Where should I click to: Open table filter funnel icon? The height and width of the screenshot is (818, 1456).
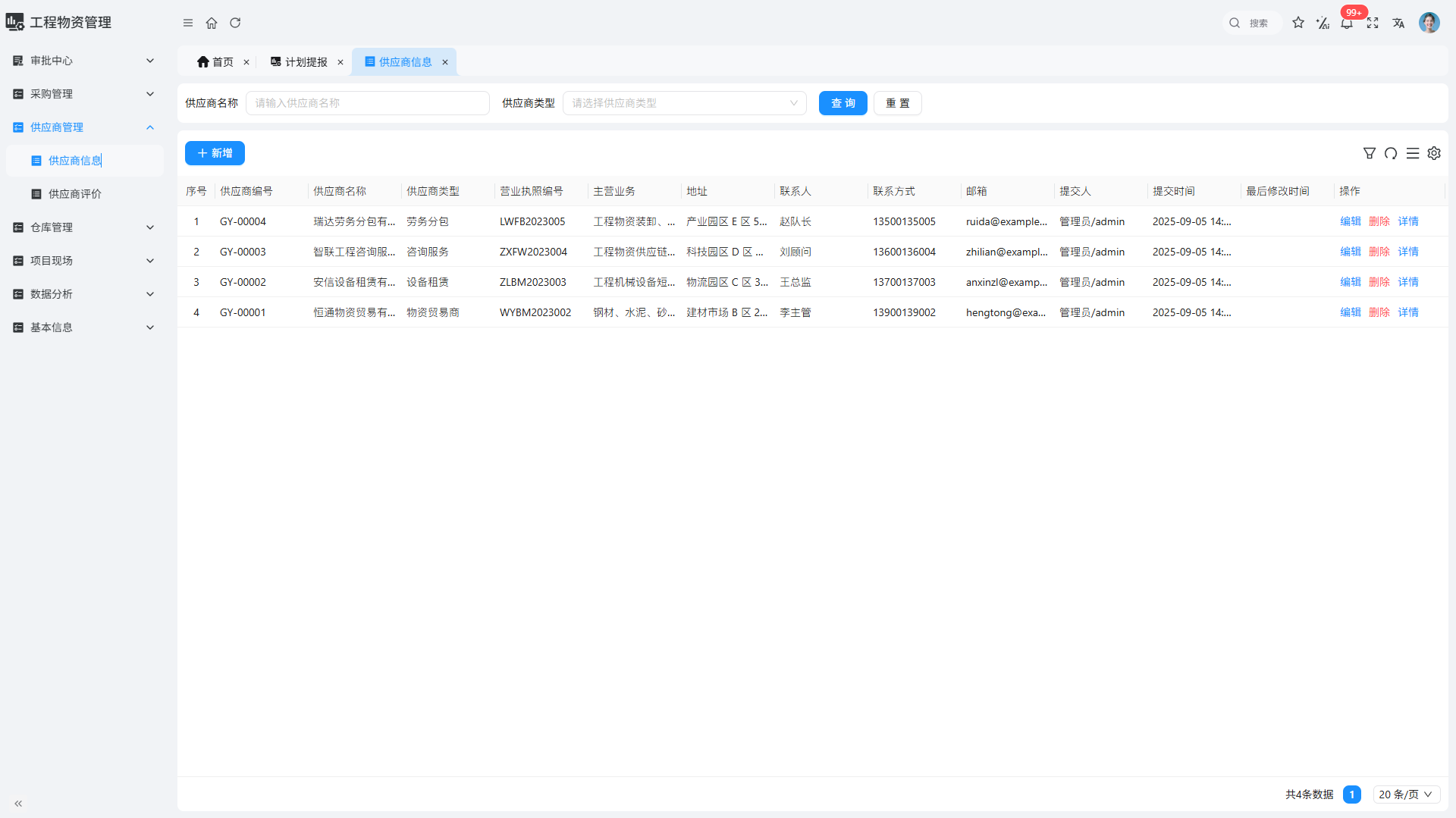pyautogui.click(x=1370, y=153)
